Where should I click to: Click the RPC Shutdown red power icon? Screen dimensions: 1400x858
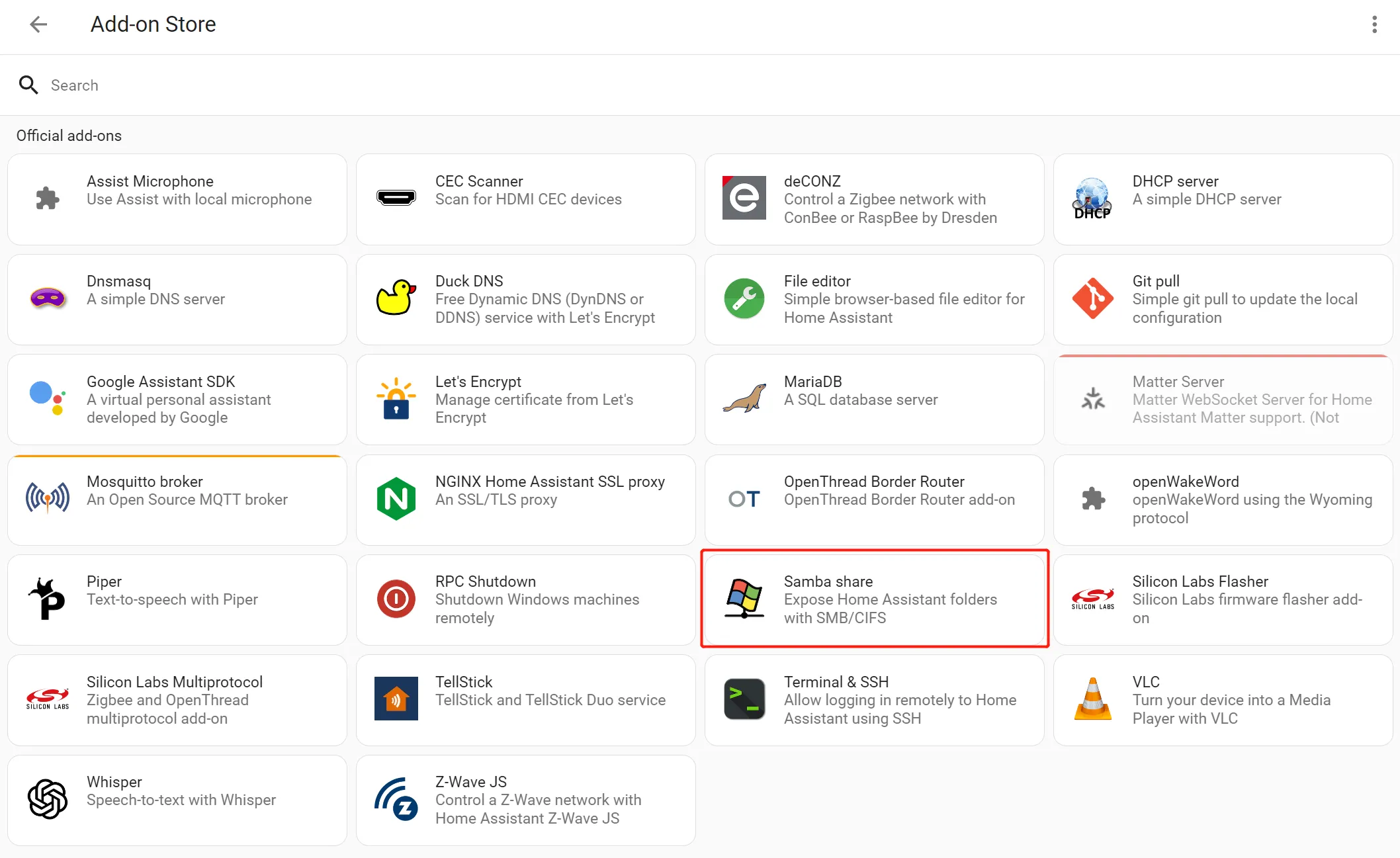[x=396, y=599]
